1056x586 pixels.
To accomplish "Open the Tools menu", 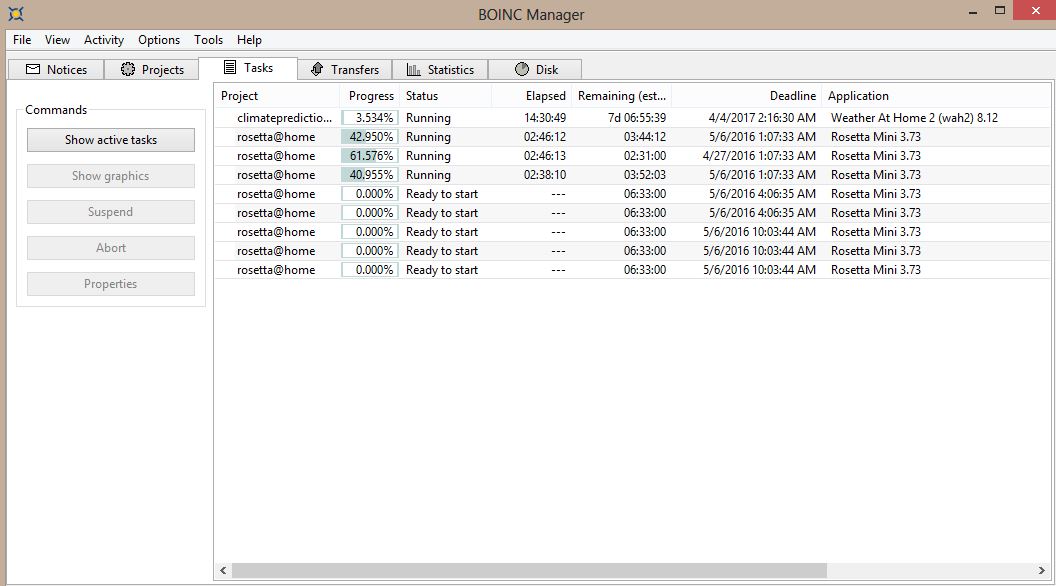I will point(208,40).
